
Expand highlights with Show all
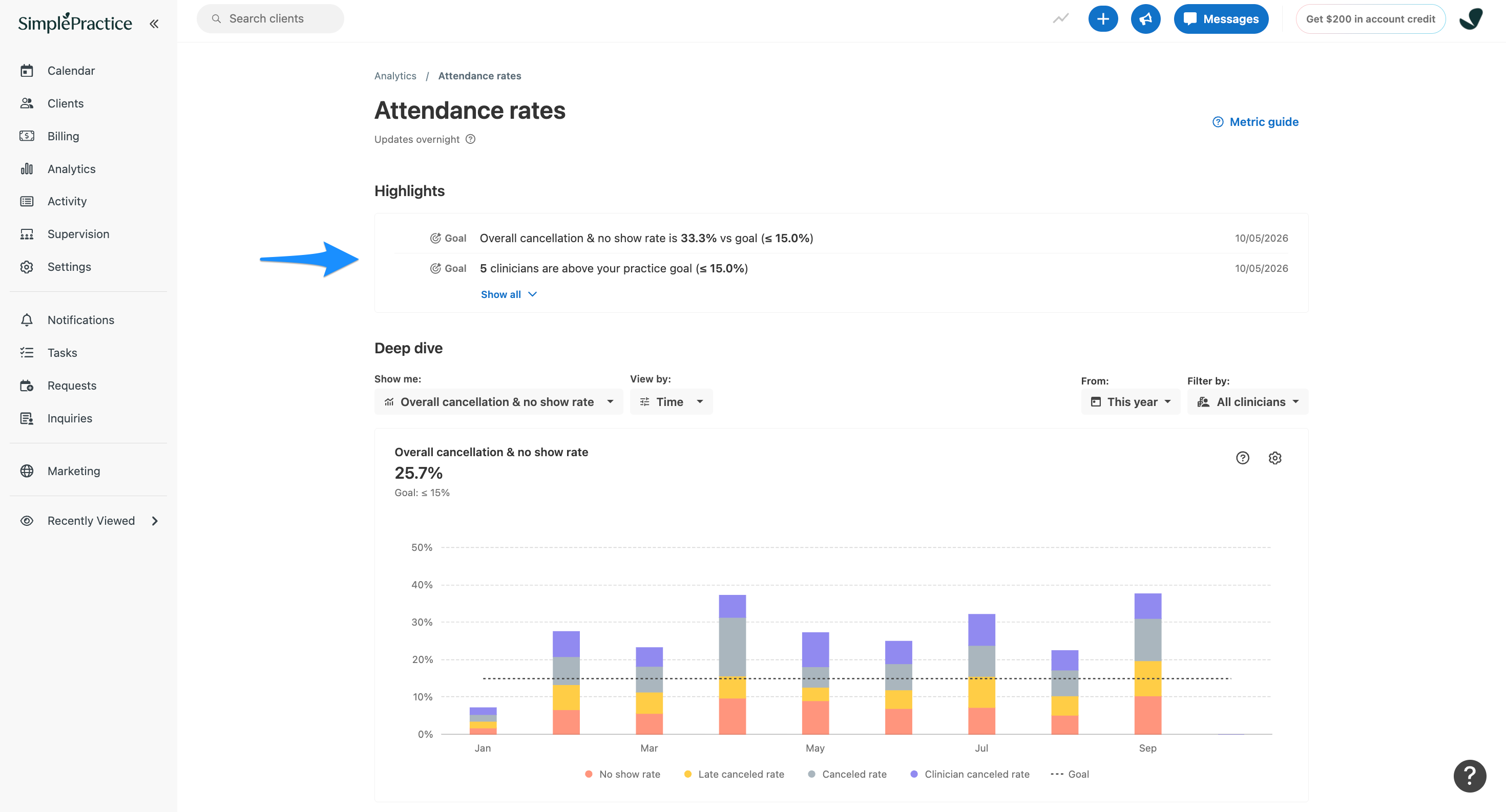pyautogui.click(x=509, y=294)
